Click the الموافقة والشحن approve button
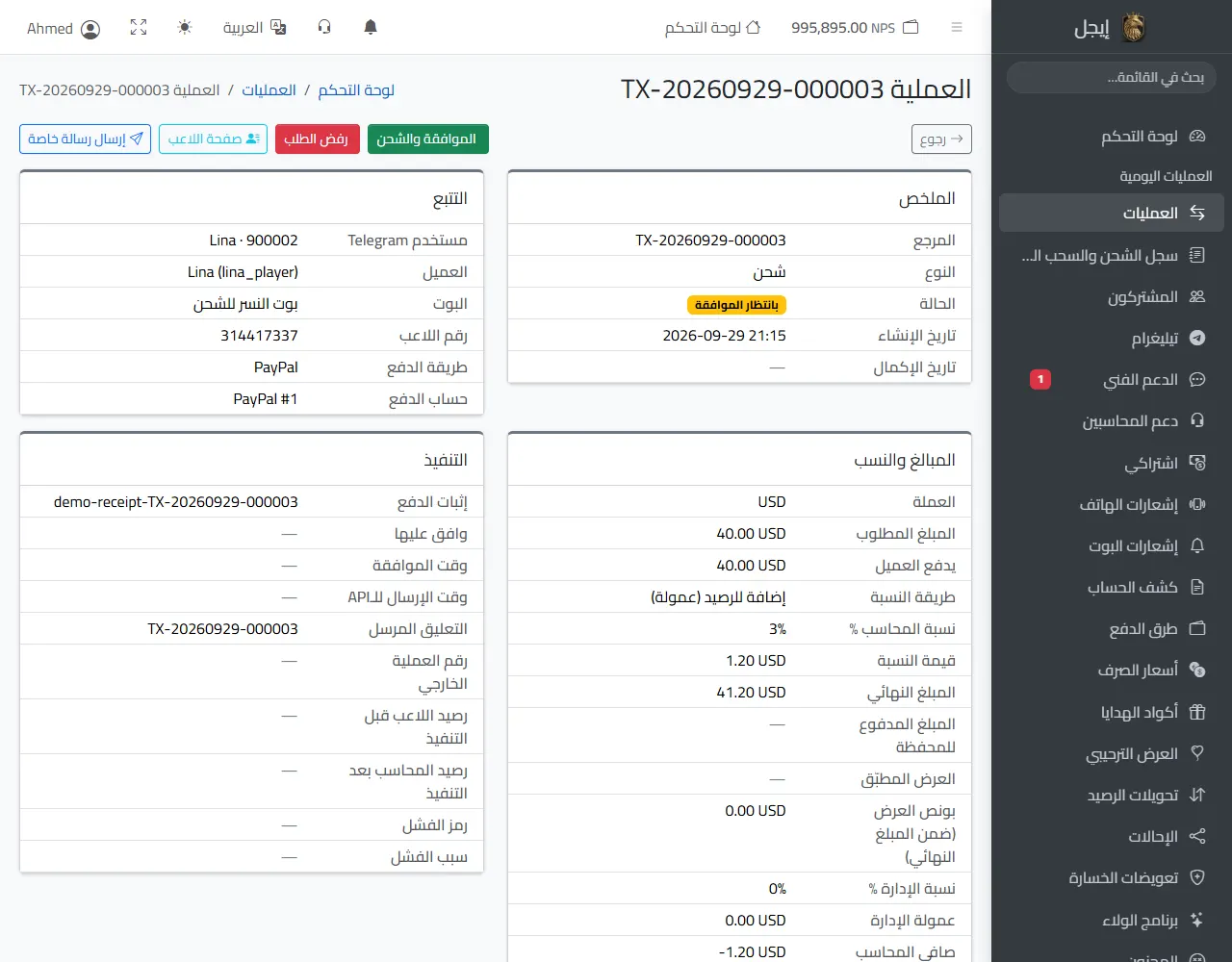The height and width of the screenshot is (962, 1232). (428, 139)
